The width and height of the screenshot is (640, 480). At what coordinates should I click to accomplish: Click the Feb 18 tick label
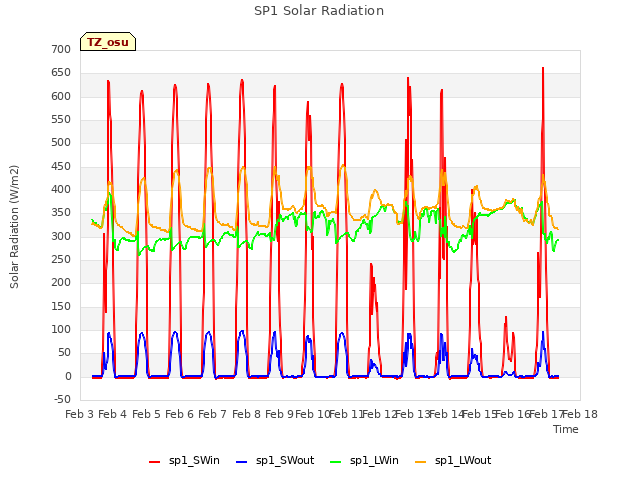580,414
